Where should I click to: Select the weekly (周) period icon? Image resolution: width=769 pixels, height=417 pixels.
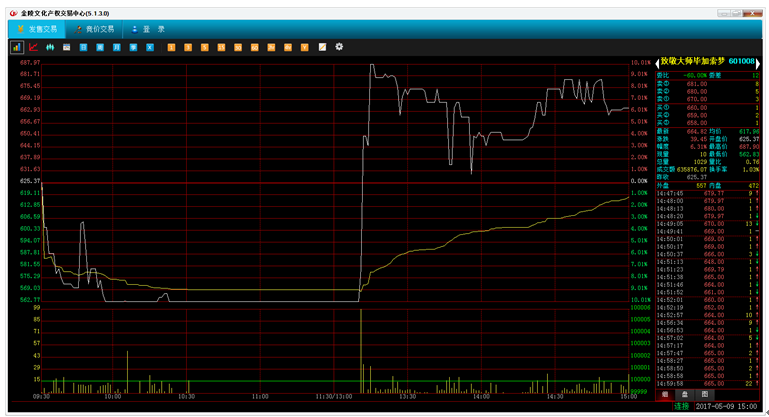pos(100,47)
